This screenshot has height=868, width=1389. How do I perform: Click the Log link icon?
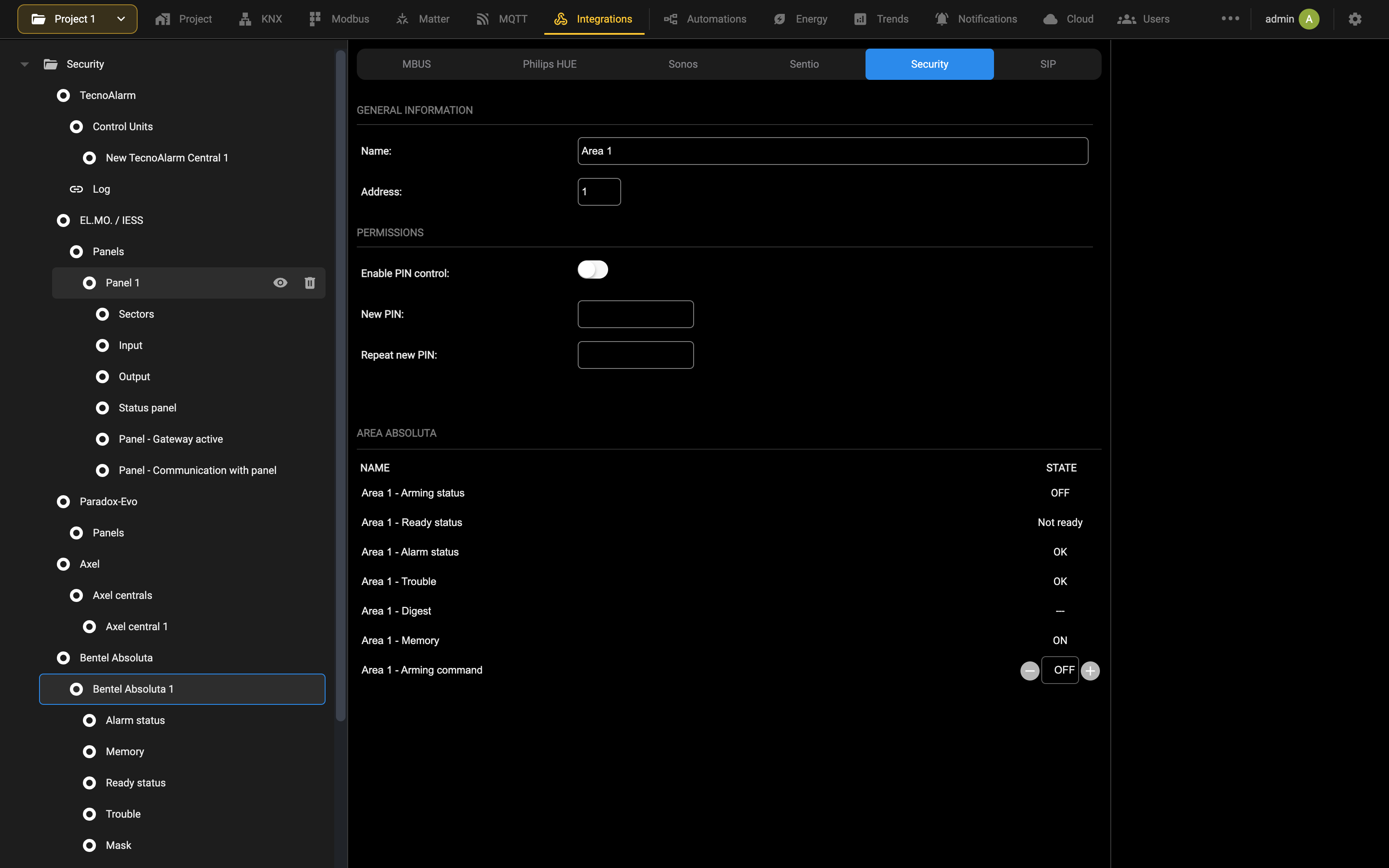coord(76,189)
